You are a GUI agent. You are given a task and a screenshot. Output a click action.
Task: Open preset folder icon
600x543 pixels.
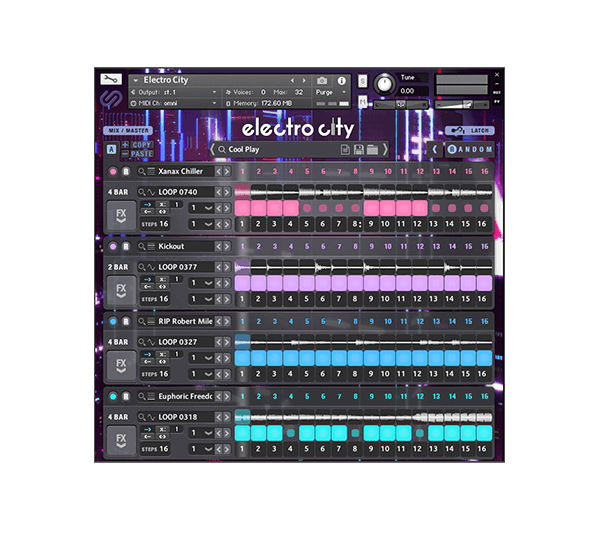(372, 149)
